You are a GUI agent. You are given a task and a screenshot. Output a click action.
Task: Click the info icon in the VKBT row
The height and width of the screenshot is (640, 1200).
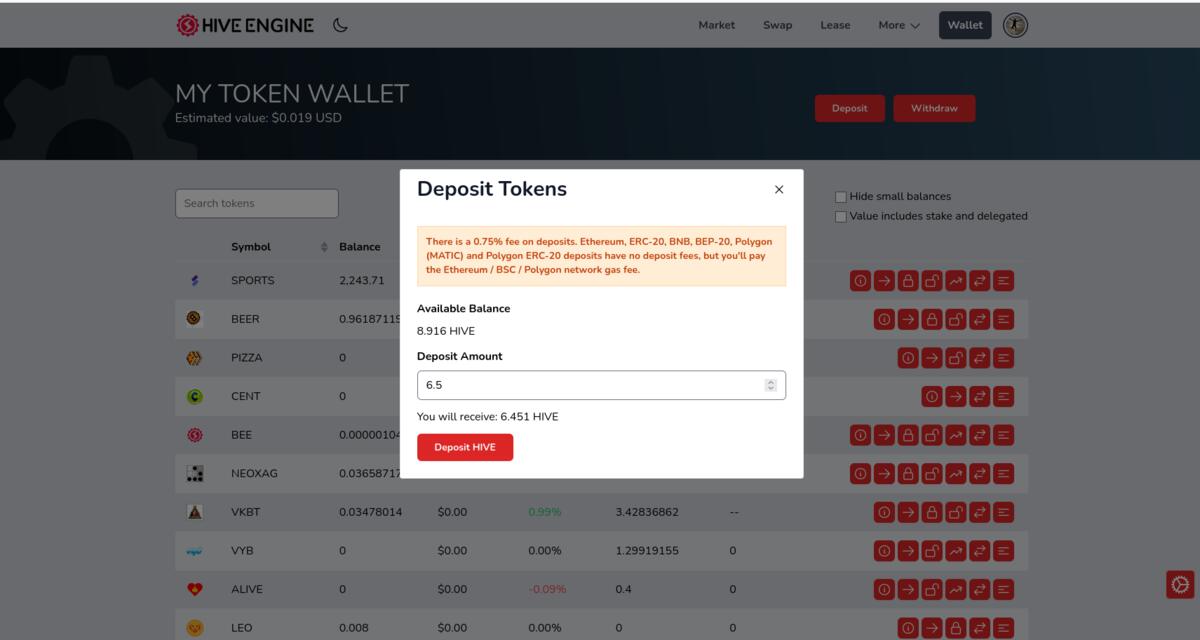point(884,513)
